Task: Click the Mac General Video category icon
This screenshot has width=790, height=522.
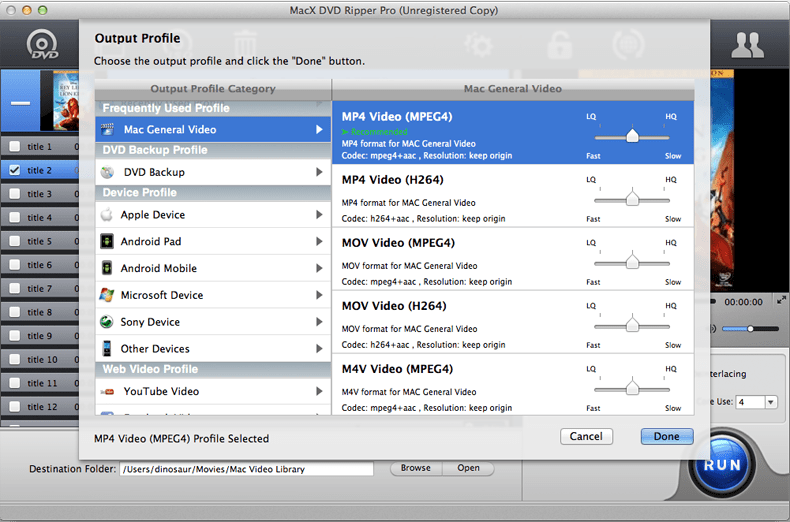Action: click(107, 129)
